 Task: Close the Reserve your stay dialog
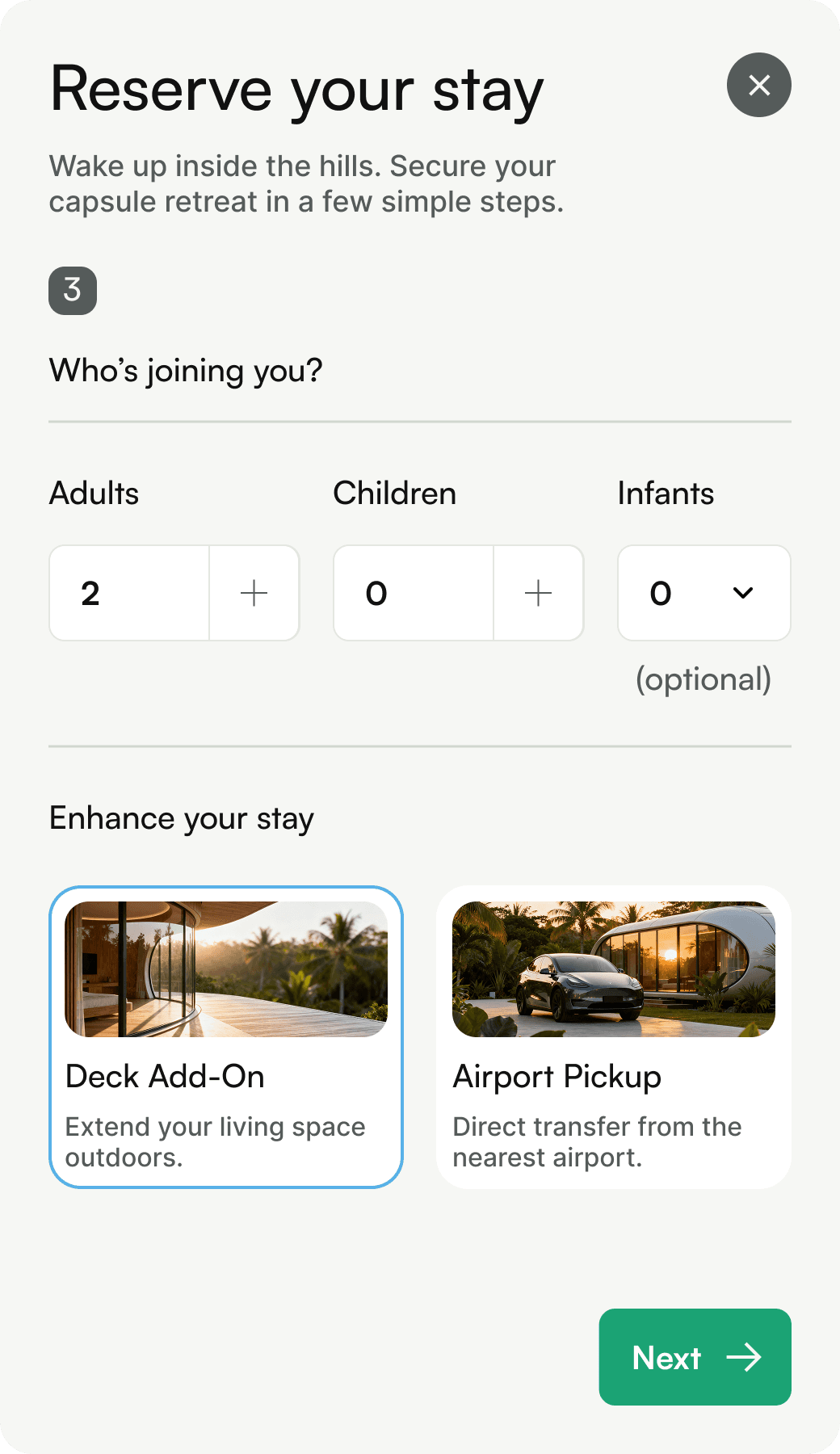(758, 85)
